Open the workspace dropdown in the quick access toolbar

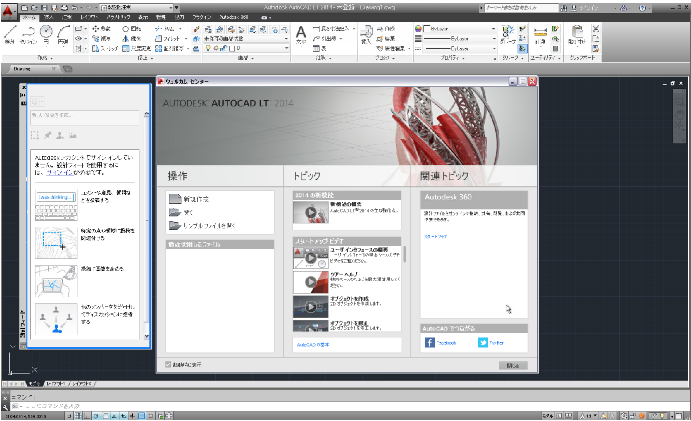tap(136, 7)
